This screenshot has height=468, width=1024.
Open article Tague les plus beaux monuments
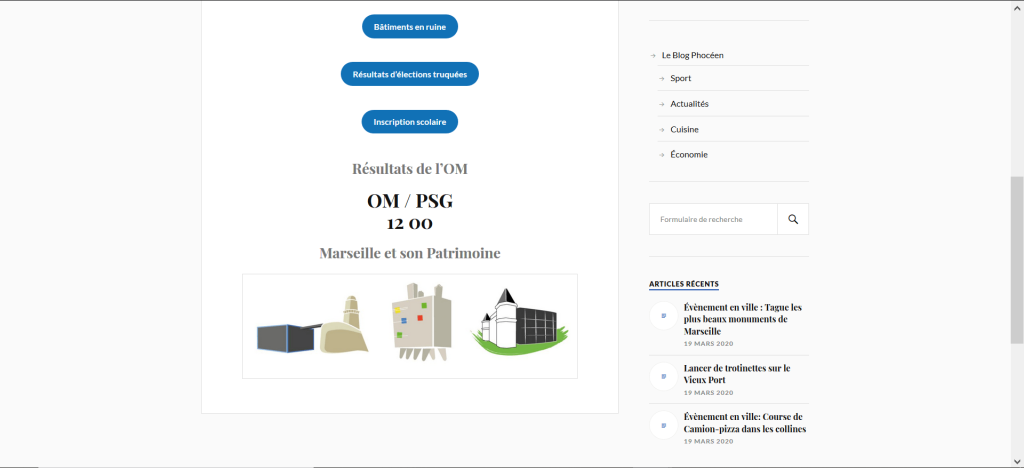coord(743,319)
